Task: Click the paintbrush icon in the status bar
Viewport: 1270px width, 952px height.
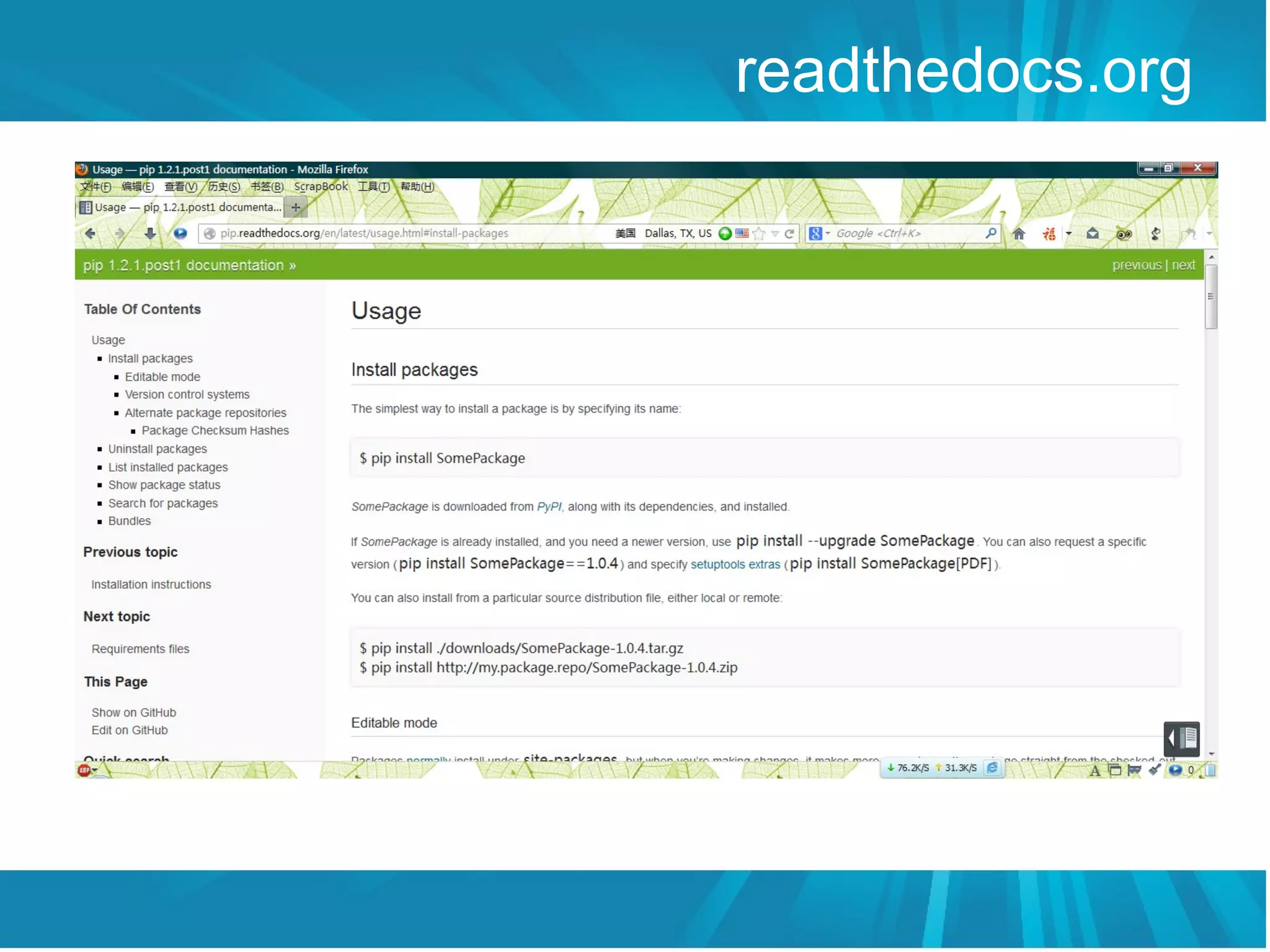Action: (x=1154, y=770)
